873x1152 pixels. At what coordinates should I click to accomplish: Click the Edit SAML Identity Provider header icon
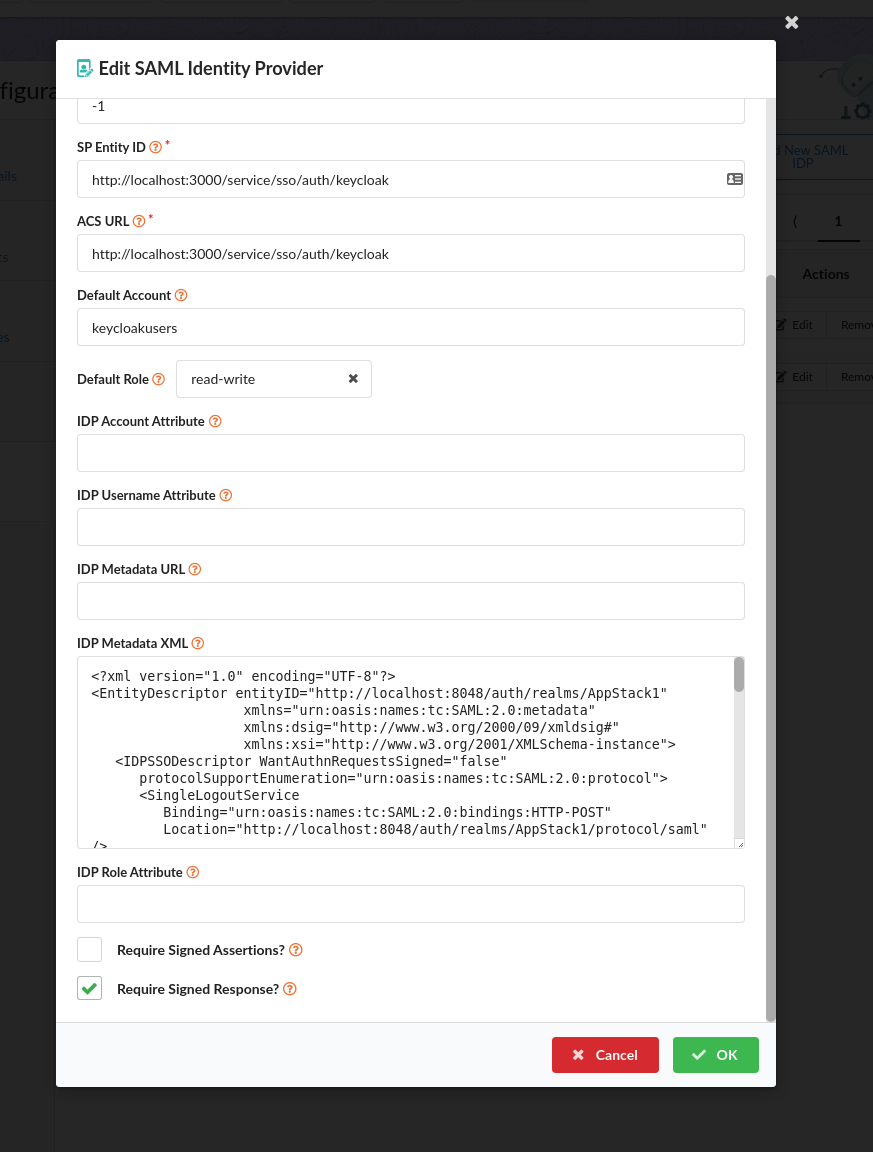tap(83, 68)
